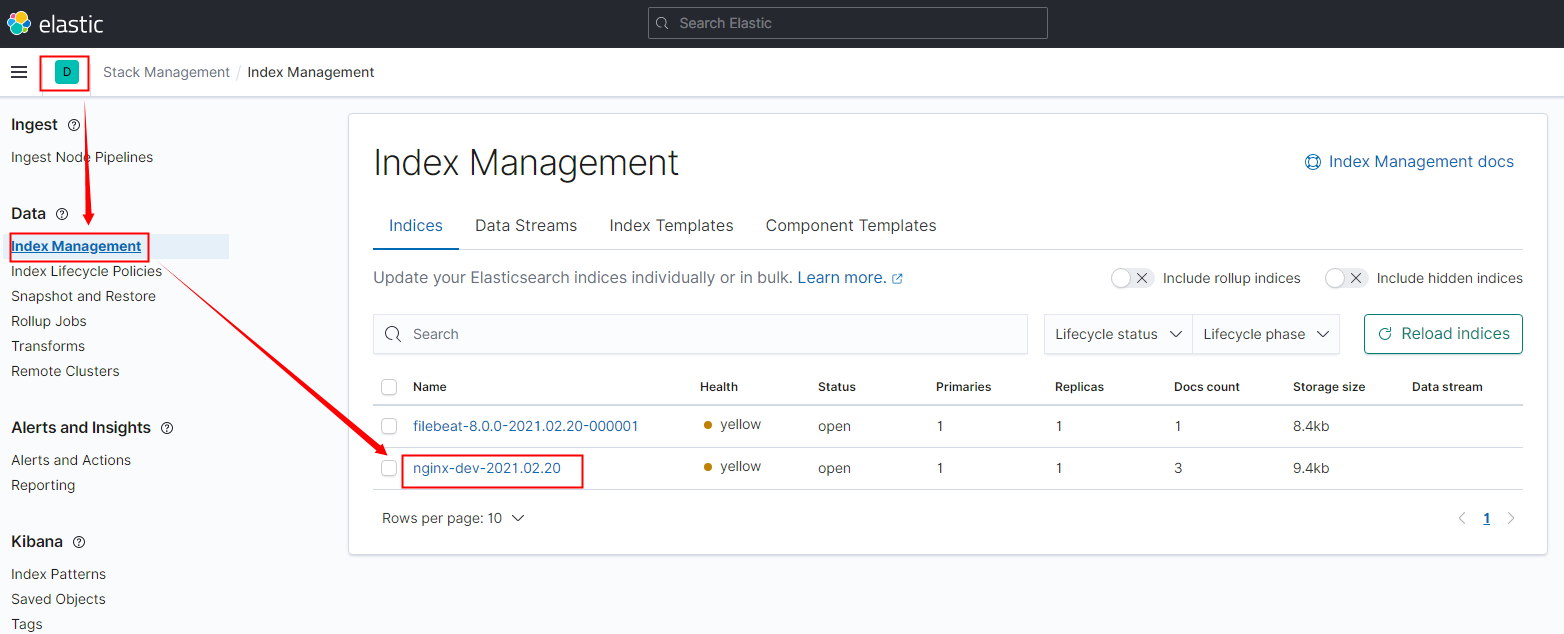Open Alerts and Actions in sidebar
The width and height of the screenshot is (1564, 634).
point(71,460)
